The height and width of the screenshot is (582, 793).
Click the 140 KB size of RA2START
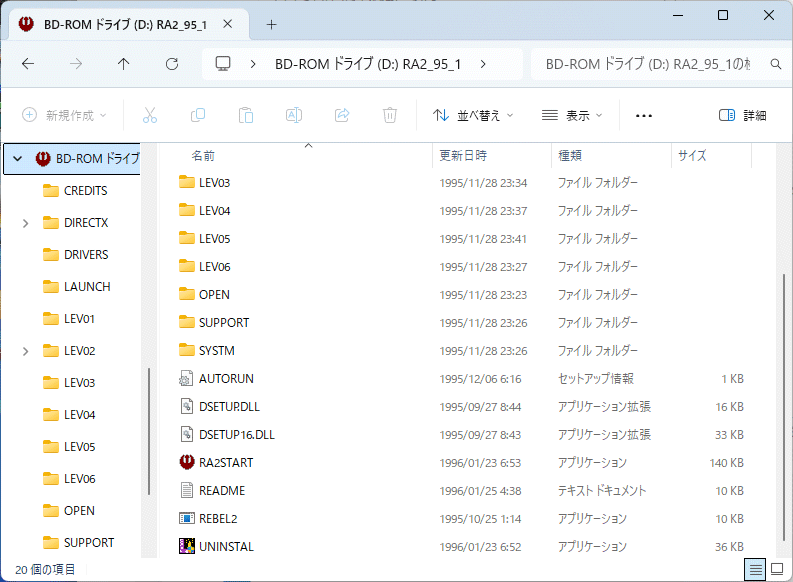pyautogui.click(x=726, y=463)
